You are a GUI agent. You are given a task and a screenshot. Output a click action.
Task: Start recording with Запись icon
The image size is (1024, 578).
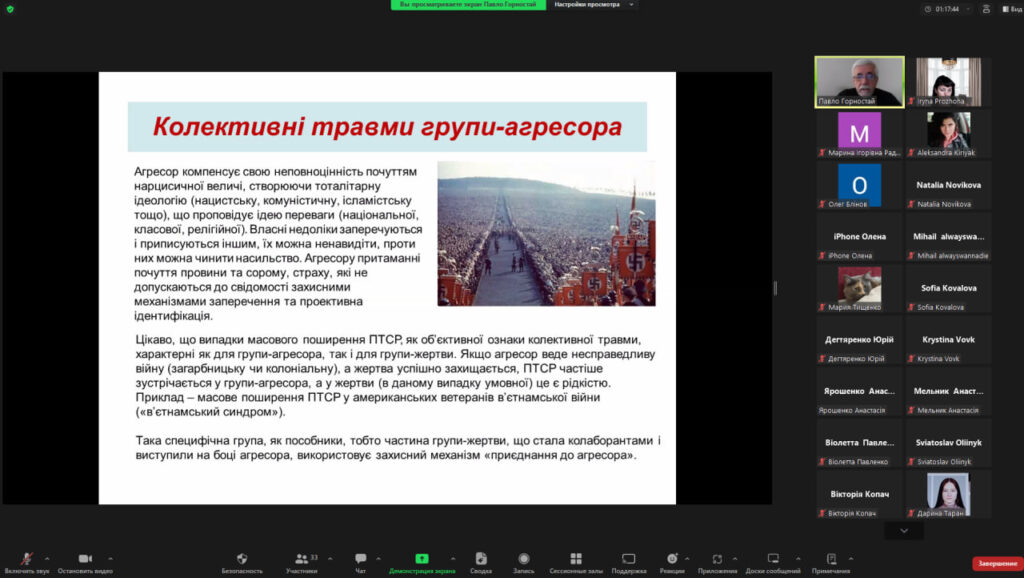[523, 559]
